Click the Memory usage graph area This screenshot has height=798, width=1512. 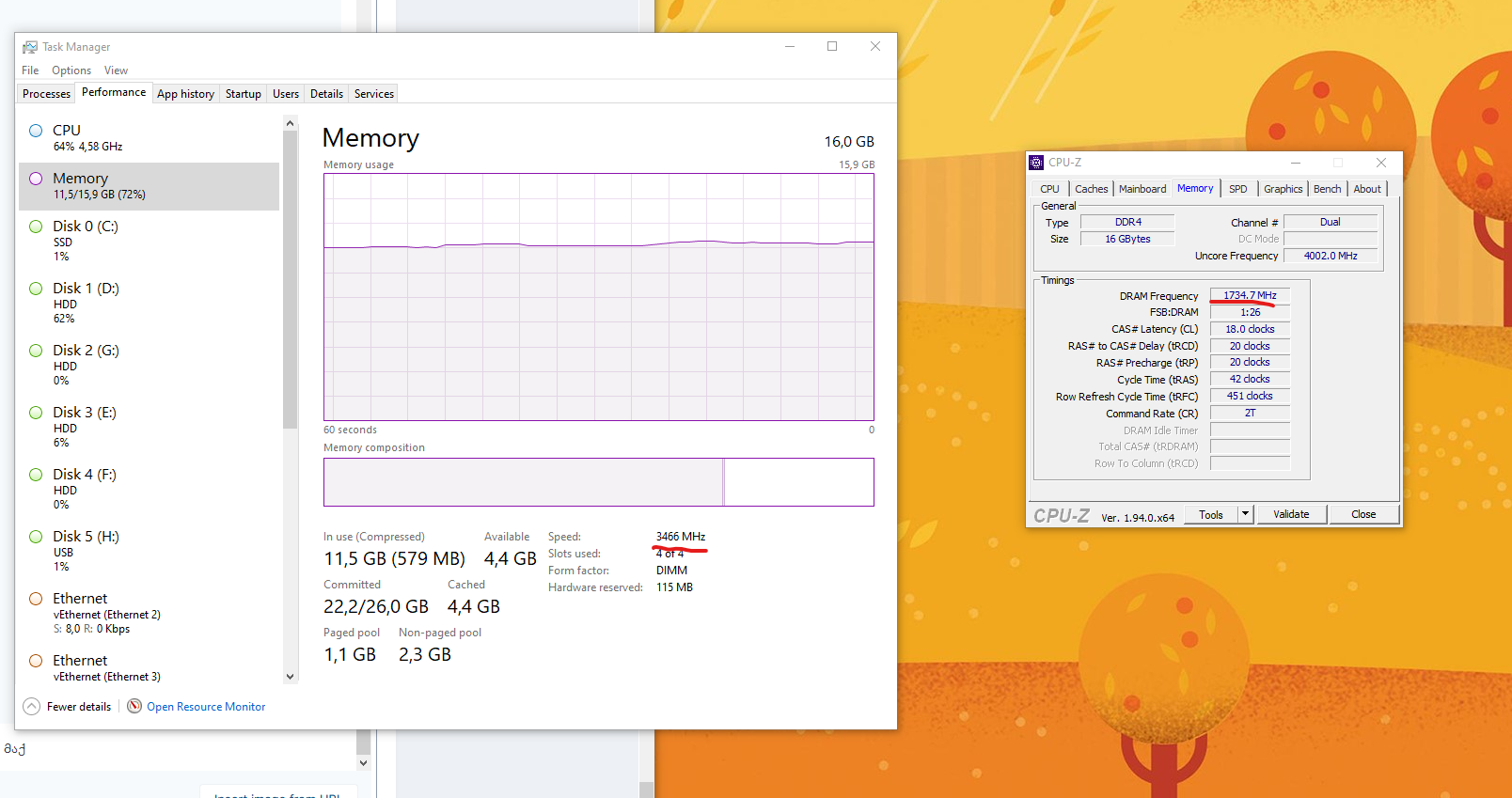coord(599,297)
